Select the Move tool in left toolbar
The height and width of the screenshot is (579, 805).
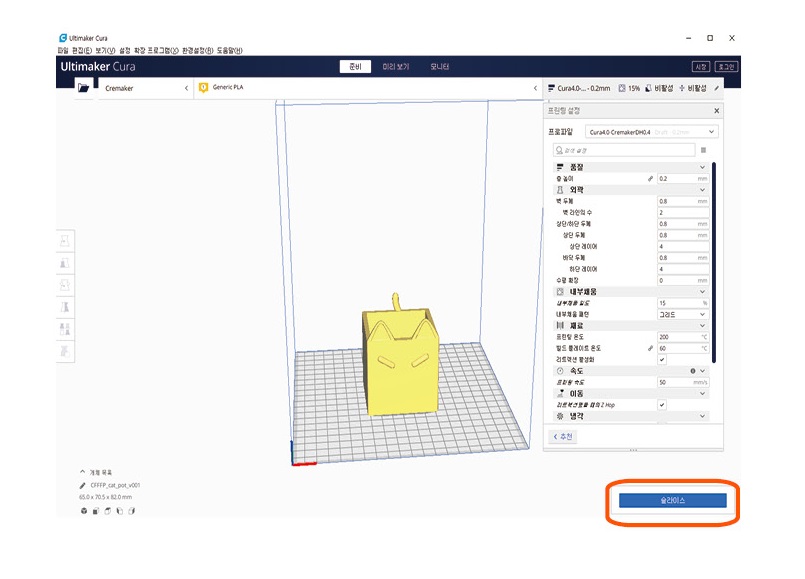tap(65, 240)
